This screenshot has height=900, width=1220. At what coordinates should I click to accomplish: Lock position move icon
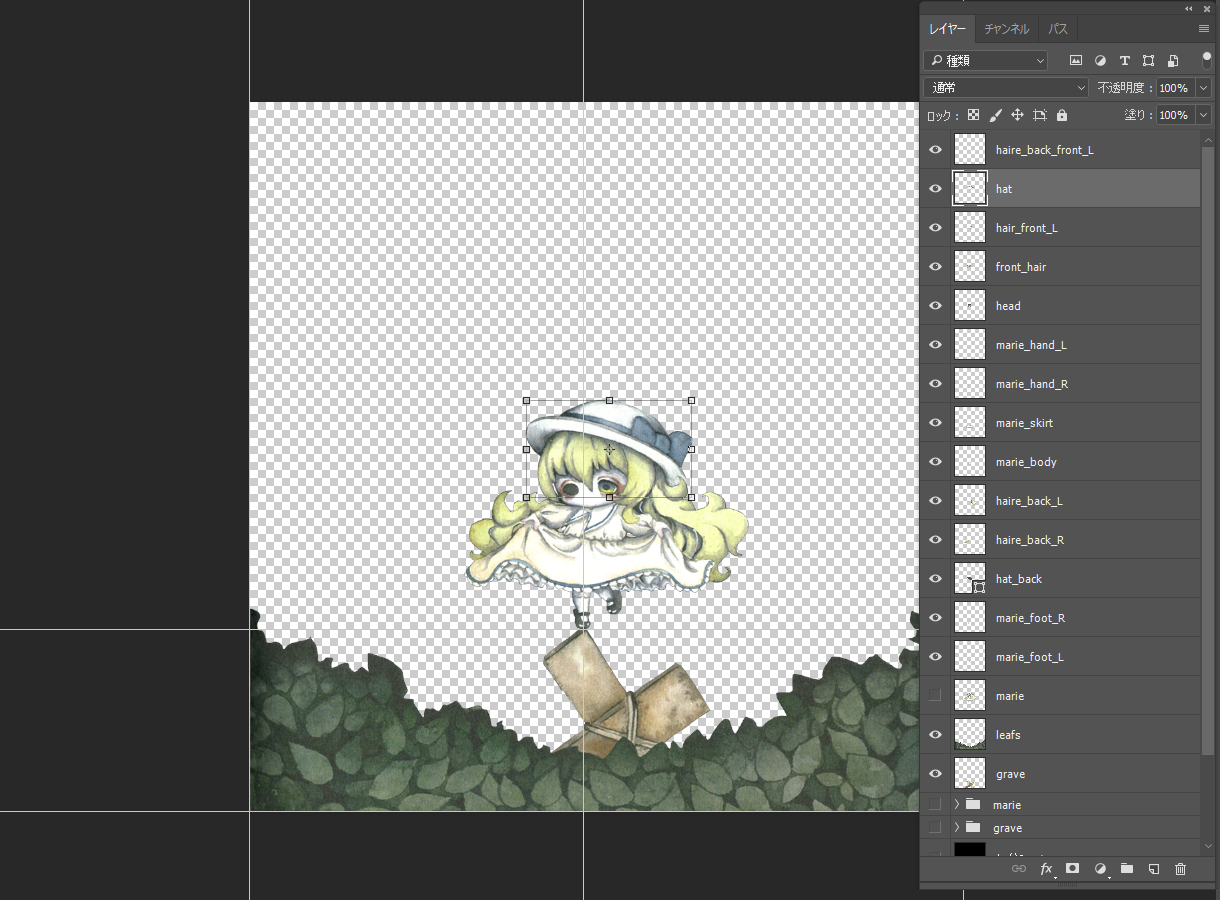tap(1017, 115)
